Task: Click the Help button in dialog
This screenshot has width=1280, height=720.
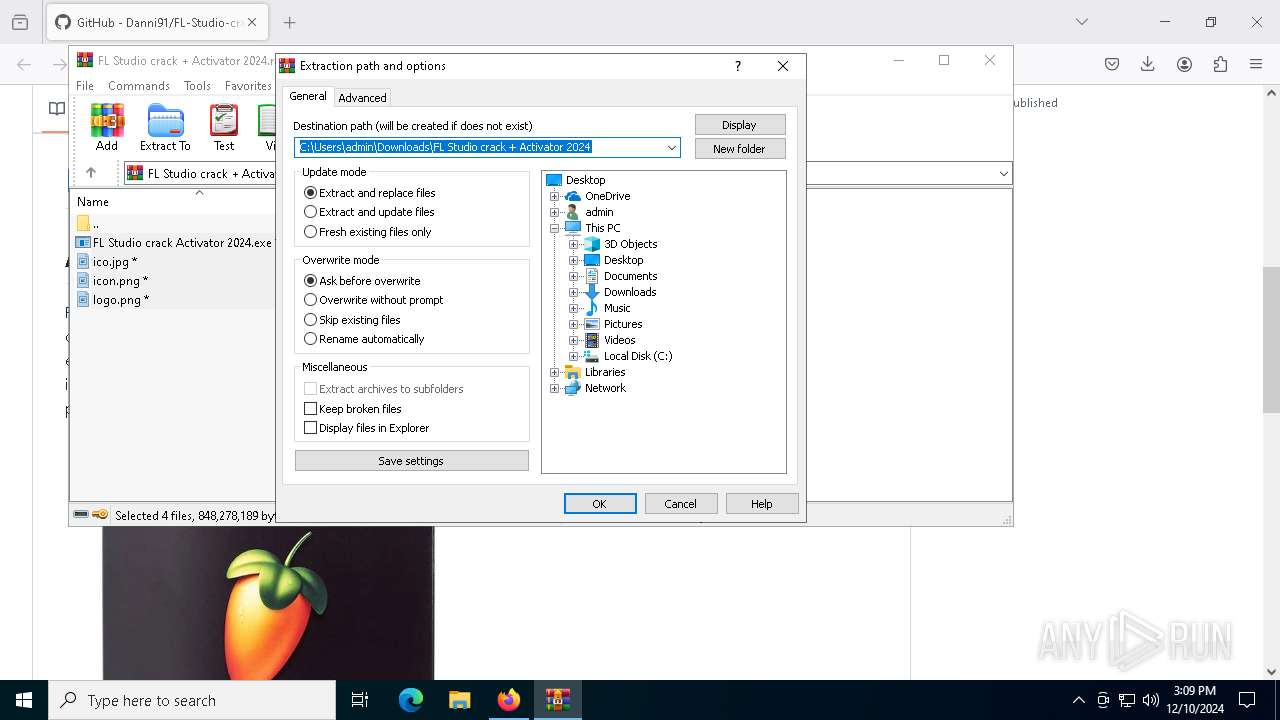Action: pyautogui.click(x=762, y=504)
